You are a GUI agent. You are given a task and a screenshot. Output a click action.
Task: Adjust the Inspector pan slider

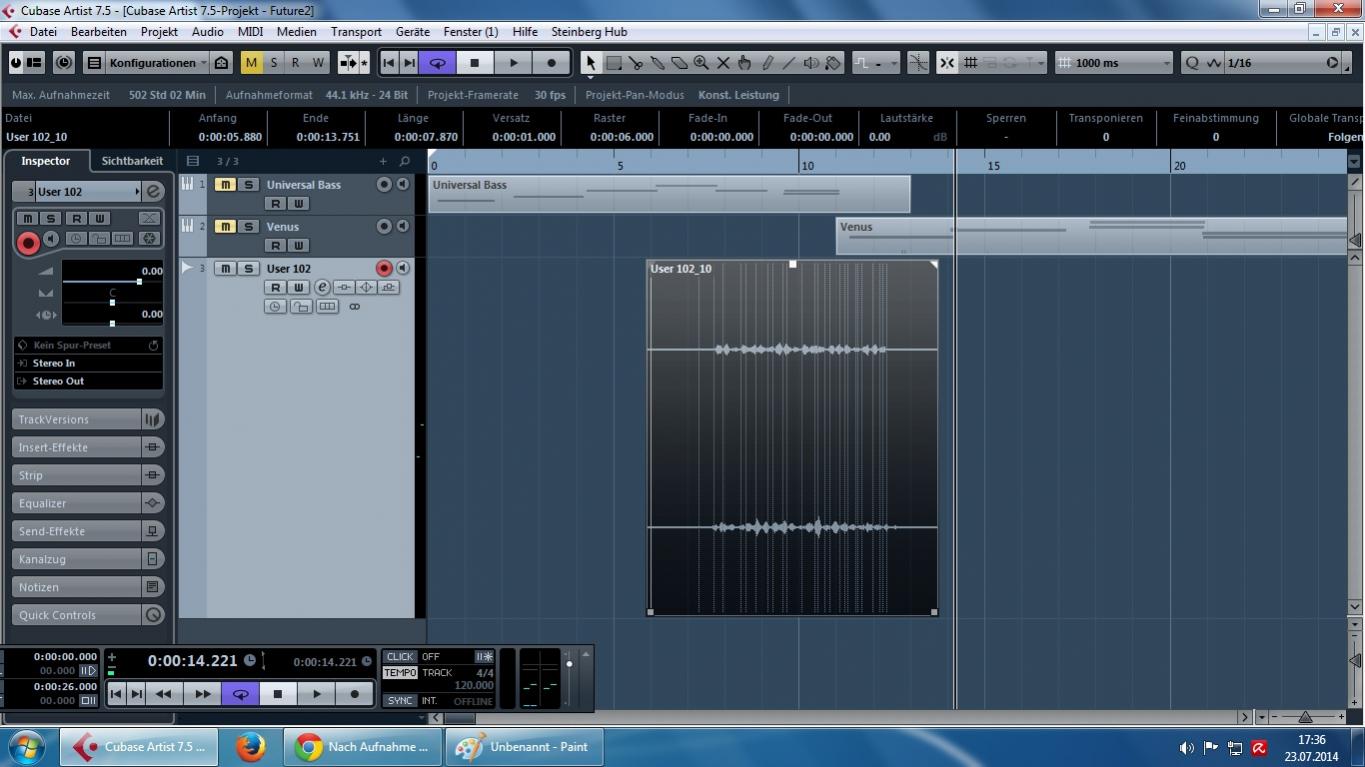[112, 302]
